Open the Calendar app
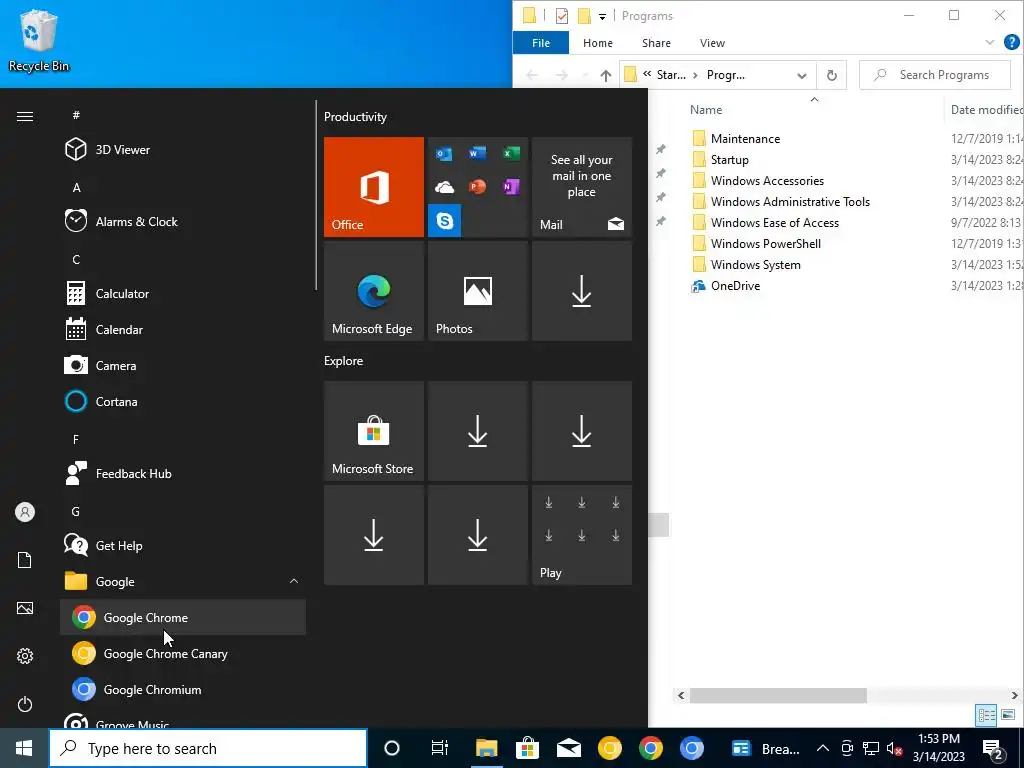 [x=183, y=329]
